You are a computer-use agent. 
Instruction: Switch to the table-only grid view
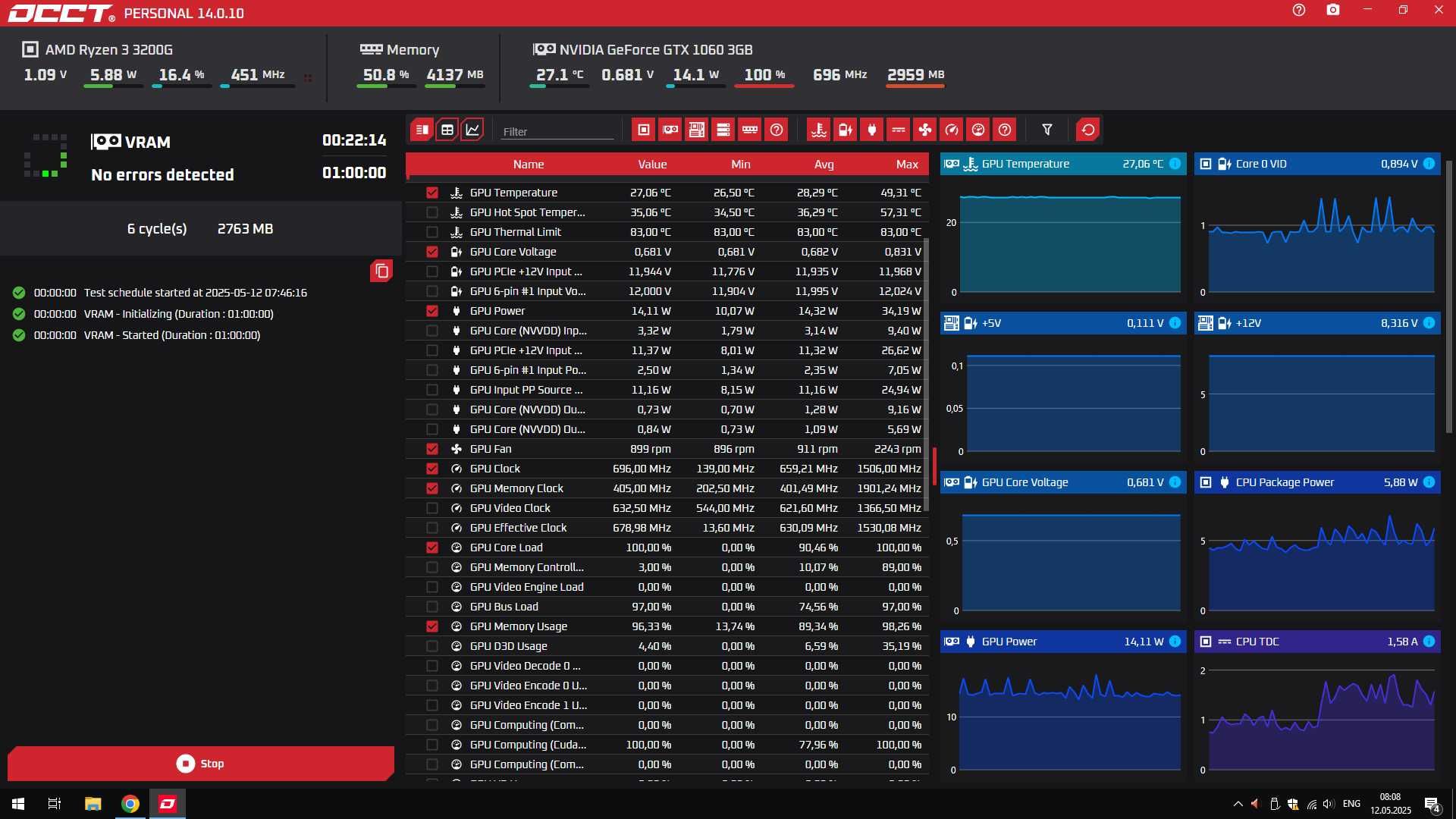pos(447,130)
